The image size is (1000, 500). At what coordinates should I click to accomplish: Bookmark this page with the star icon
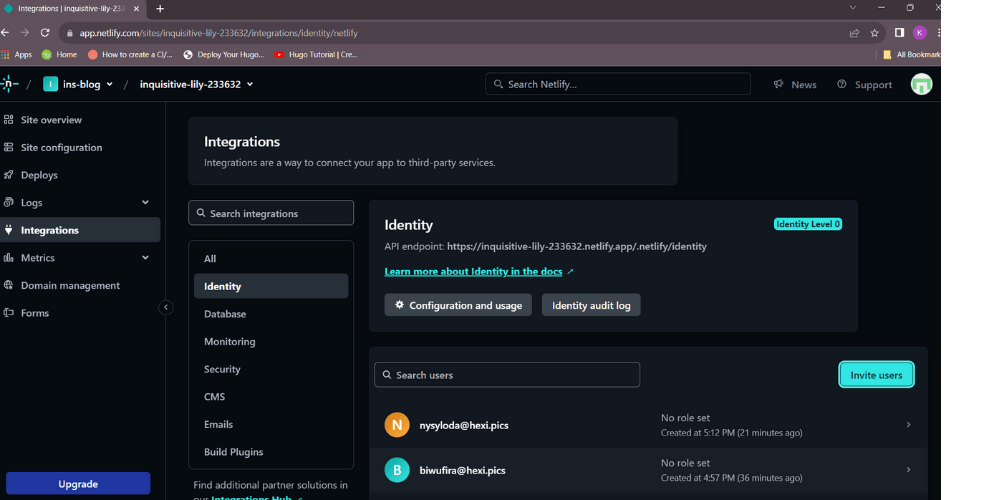point(874,33)
